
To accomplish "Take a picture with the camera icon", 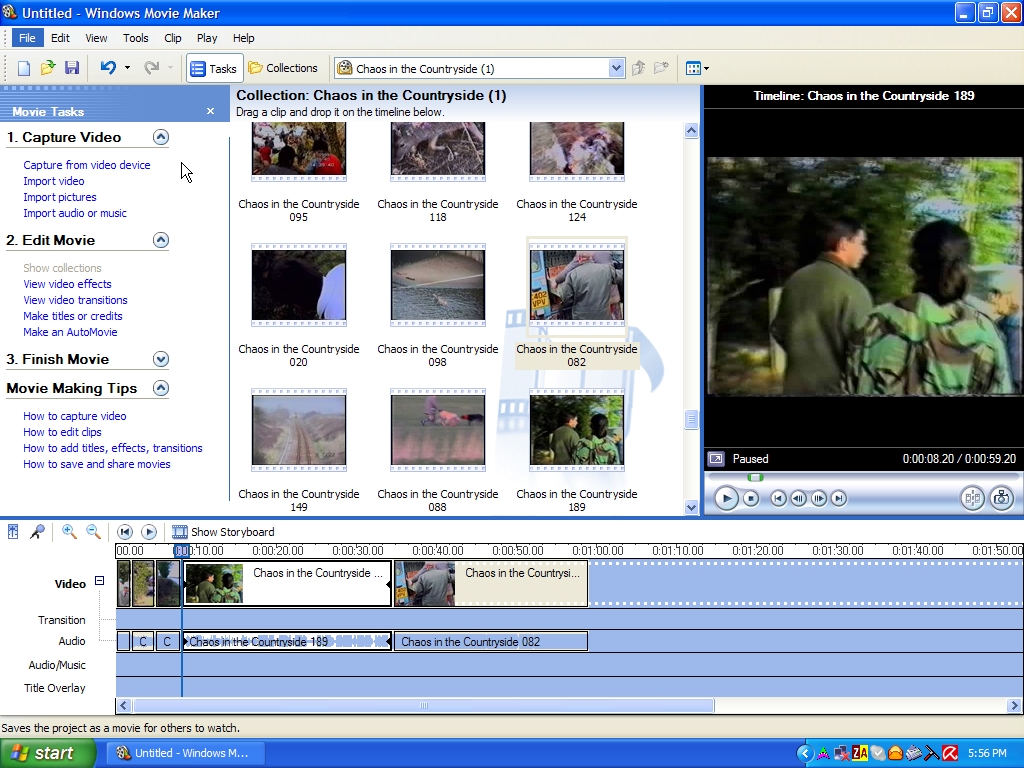I will coord(1001,498).
